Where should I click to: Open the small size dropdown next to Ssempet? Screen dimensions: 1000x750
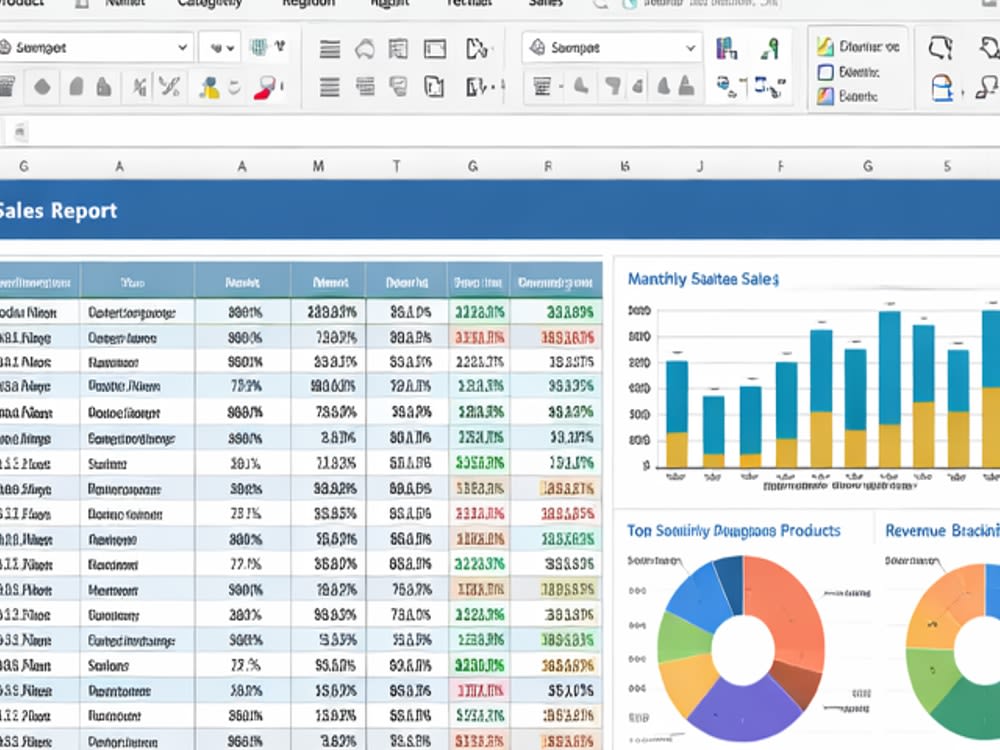(220, 47)
